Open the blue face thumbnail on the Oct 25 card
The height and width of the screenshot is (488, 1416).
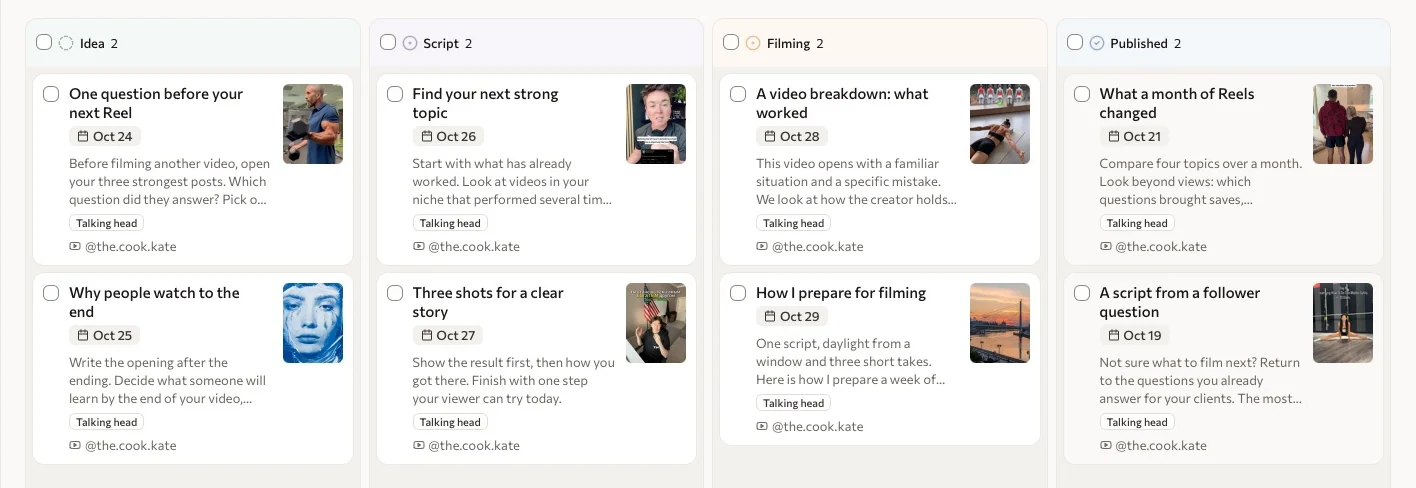[313, 323]
